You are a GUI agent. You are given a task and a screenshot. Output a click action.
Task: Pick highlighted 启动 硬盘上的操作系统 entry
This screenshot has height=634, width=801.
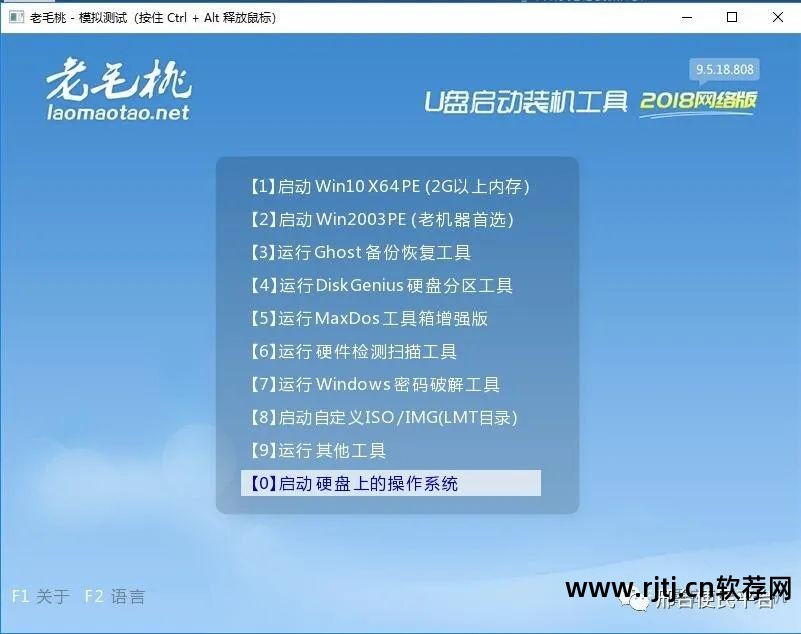[391, 483]
